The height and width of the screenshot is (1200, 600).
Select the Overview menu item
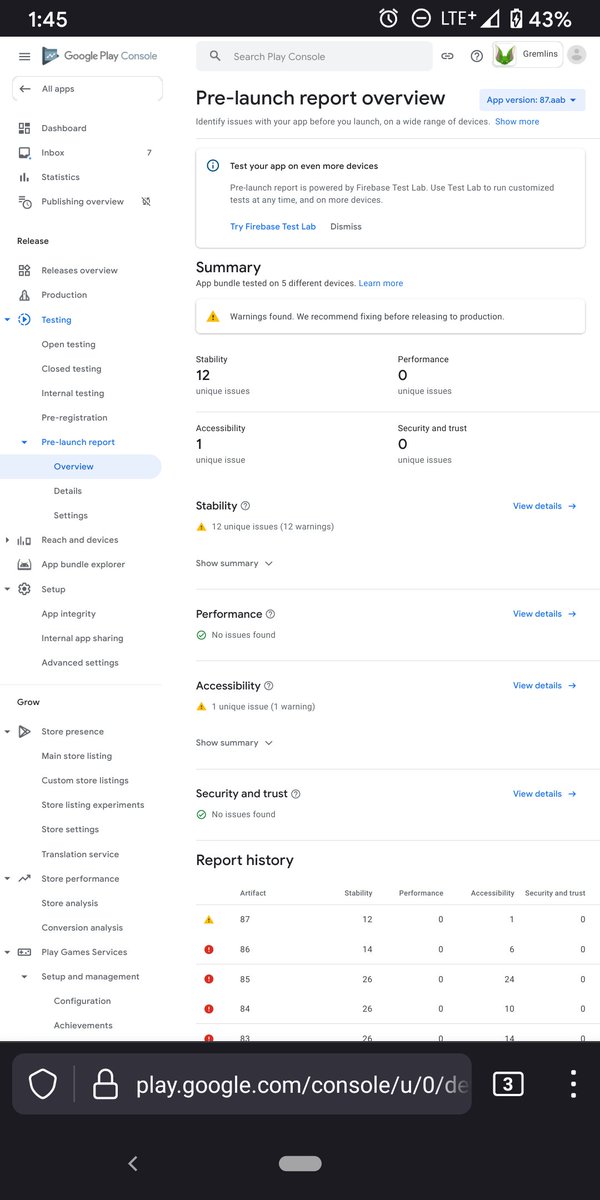tap(80, 467)
